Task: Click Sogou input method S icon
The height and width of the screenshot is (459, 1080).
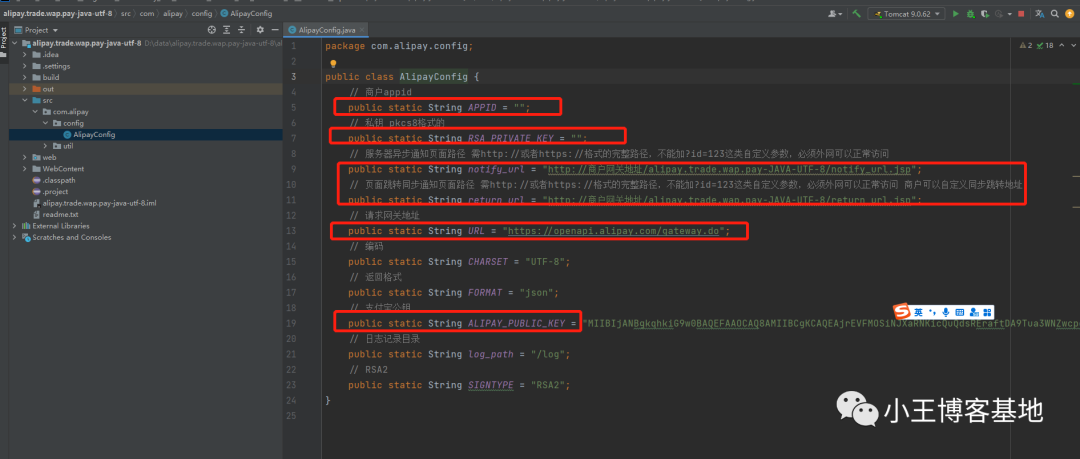Action: (902, 312)
